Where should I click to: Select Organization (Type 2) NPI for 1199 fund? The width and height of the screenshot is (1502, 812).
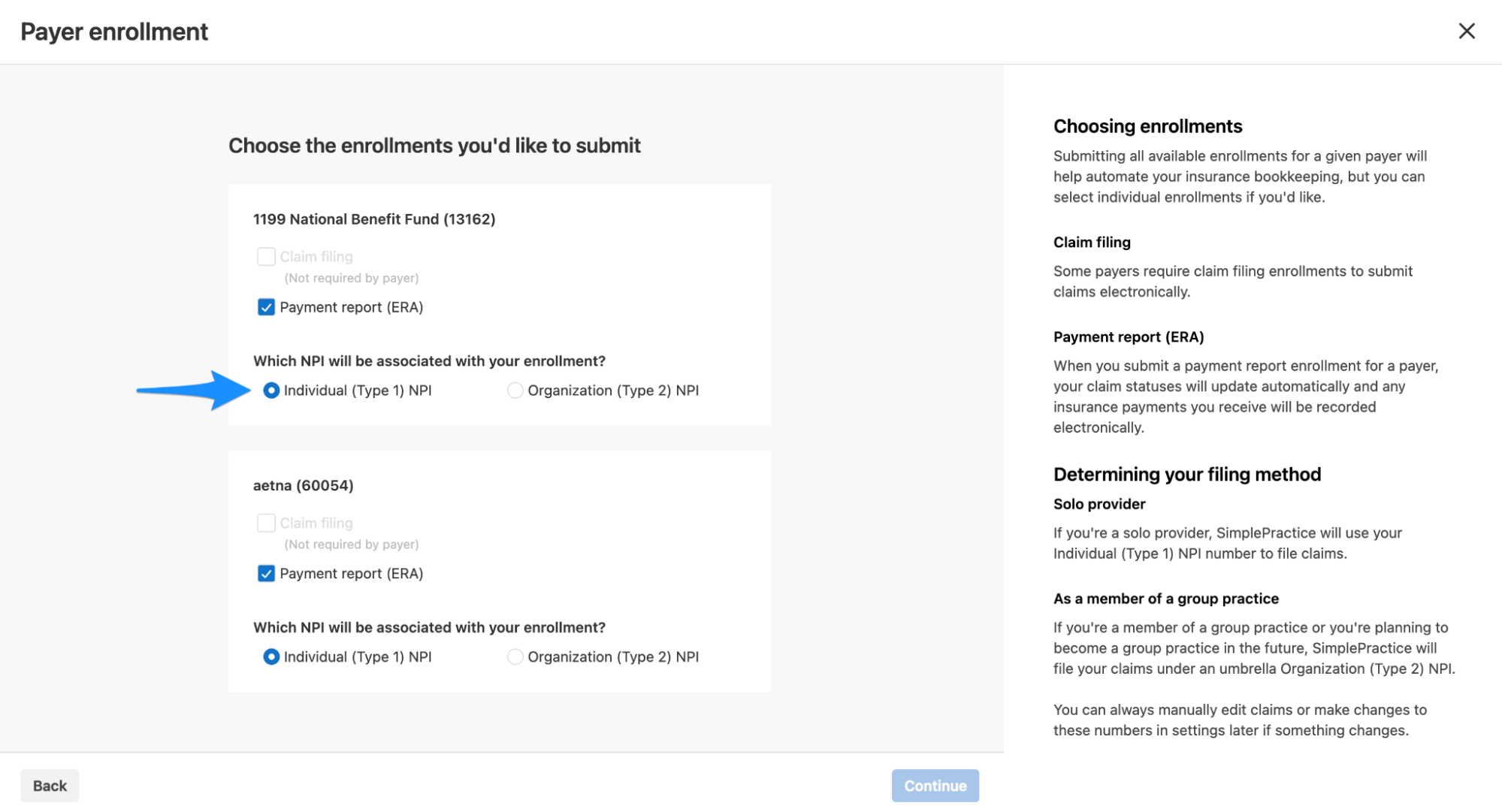click(x=515, y=391)
